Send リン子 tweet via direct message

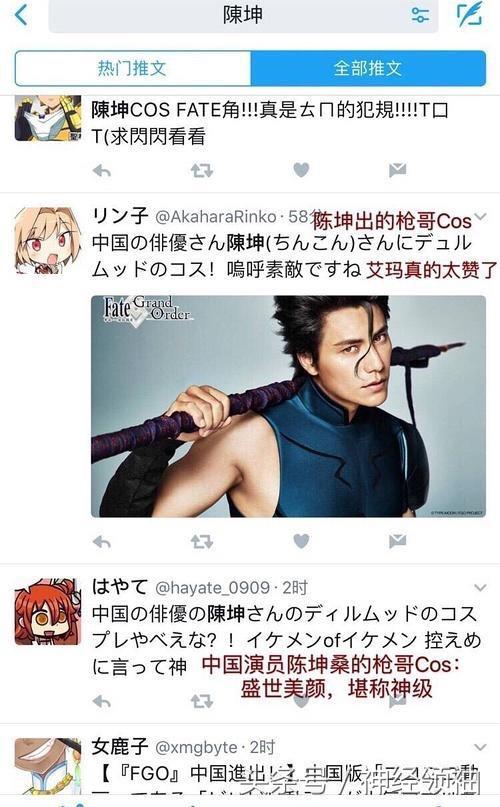pyautogui.click(x=398, y=541)
